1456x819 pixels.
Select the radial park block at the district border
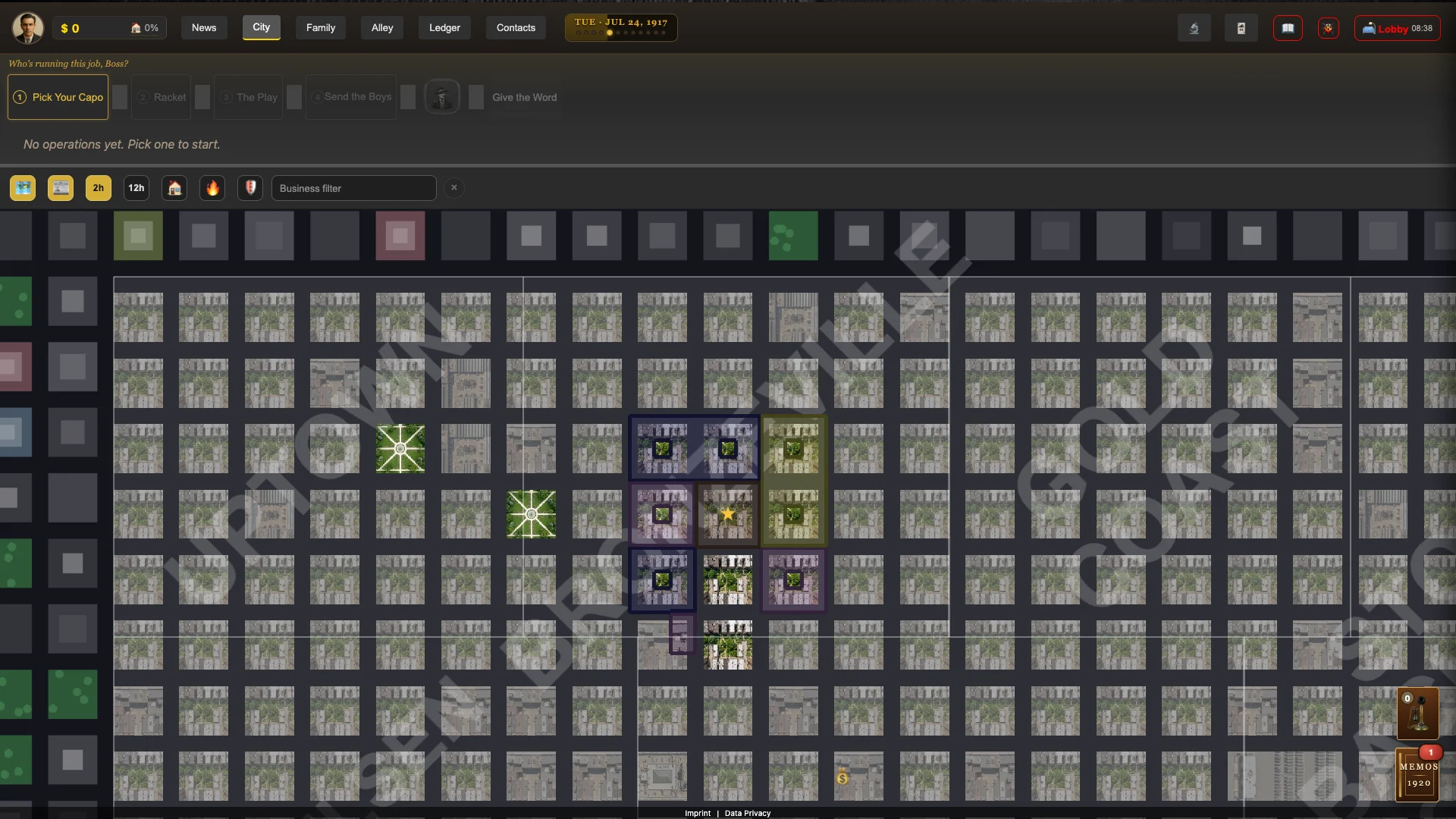pos(532,514)
